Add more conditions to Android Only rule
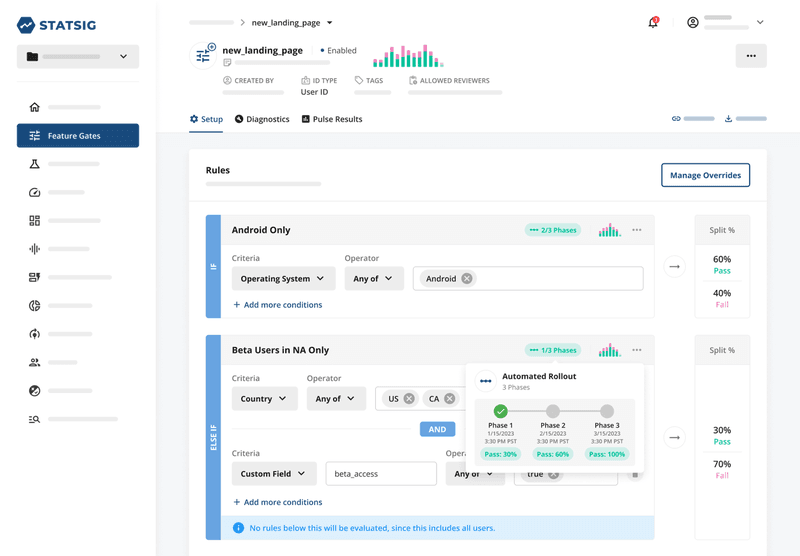The image size is (800, 556). [x=277, y=305]
